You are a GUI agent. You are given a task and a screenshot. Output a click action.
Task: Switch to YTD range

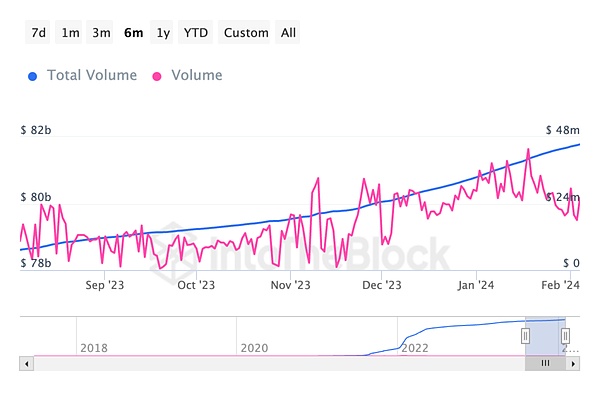pyautogui.click(x=196, y=32)
